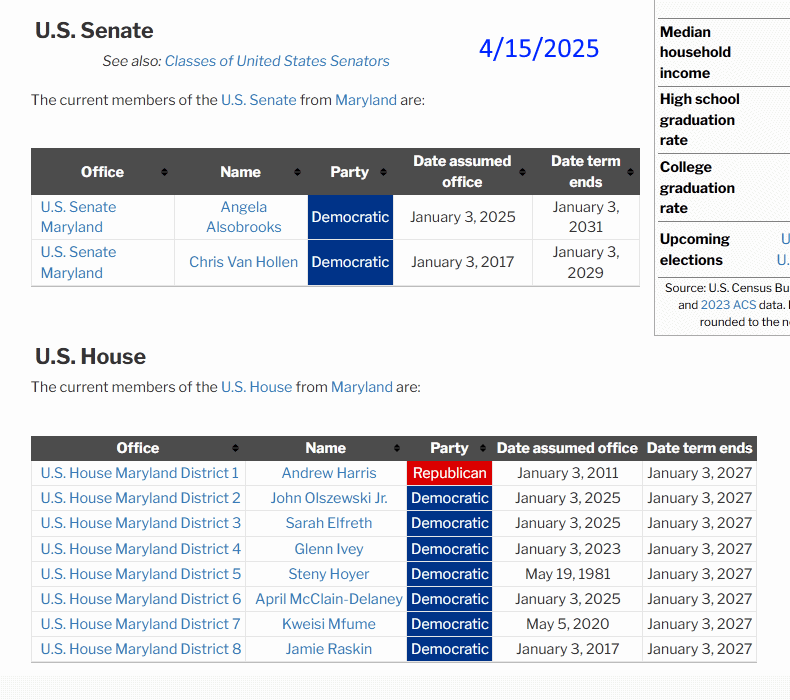Click the High school graduation rate label
The image size is (790, 700).
(699, 120)
